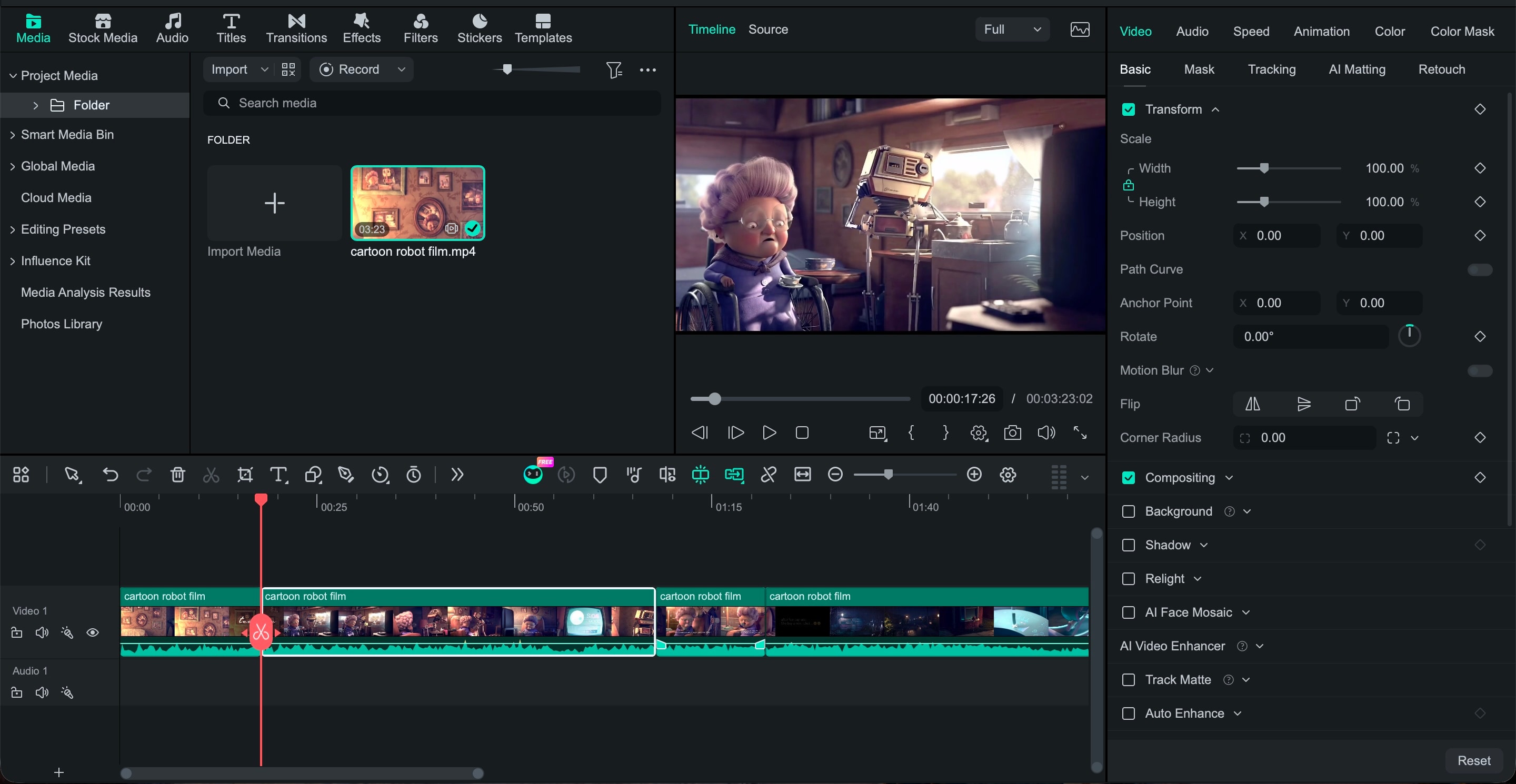The width and height of the screenshot is (1516, 784).
Task: Click the Scale Width slider
Action: (x=1288, y=169)
